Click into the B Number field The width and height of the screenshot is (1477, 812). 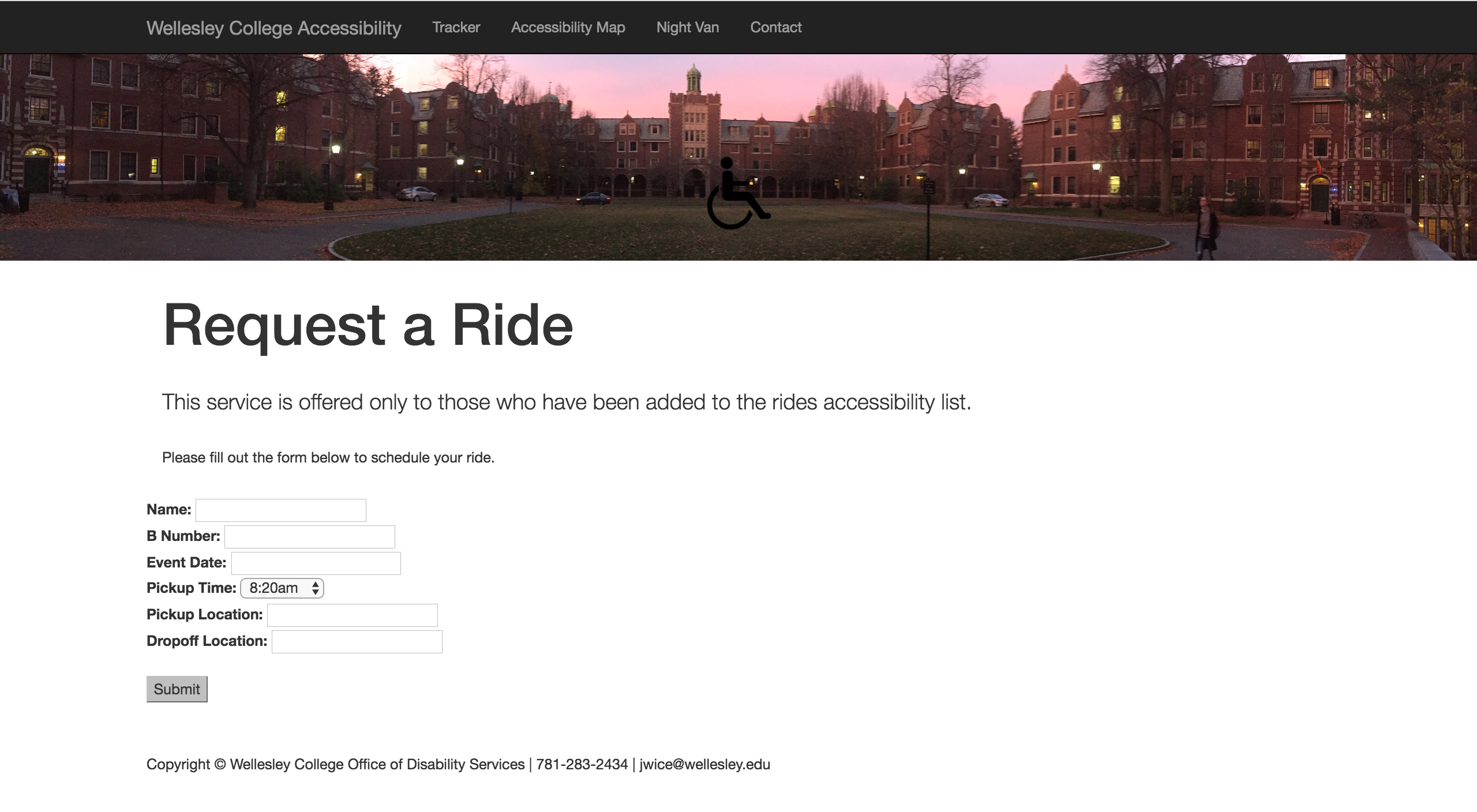[309, 537]
